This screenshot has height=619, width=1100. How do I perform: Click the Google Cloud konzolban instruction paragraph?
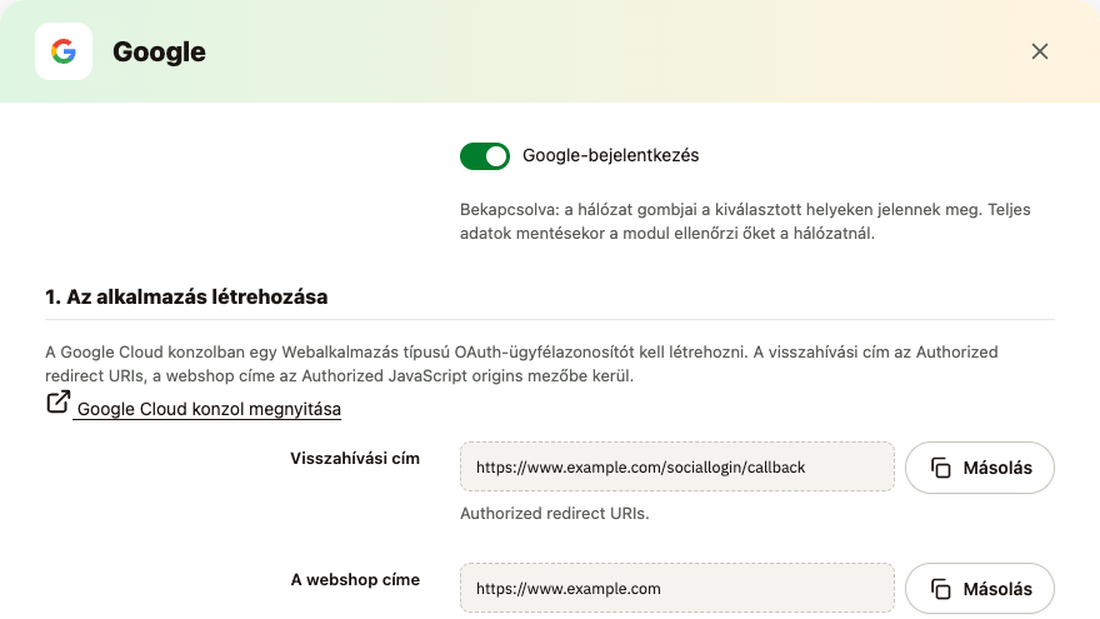coord(521,364)
